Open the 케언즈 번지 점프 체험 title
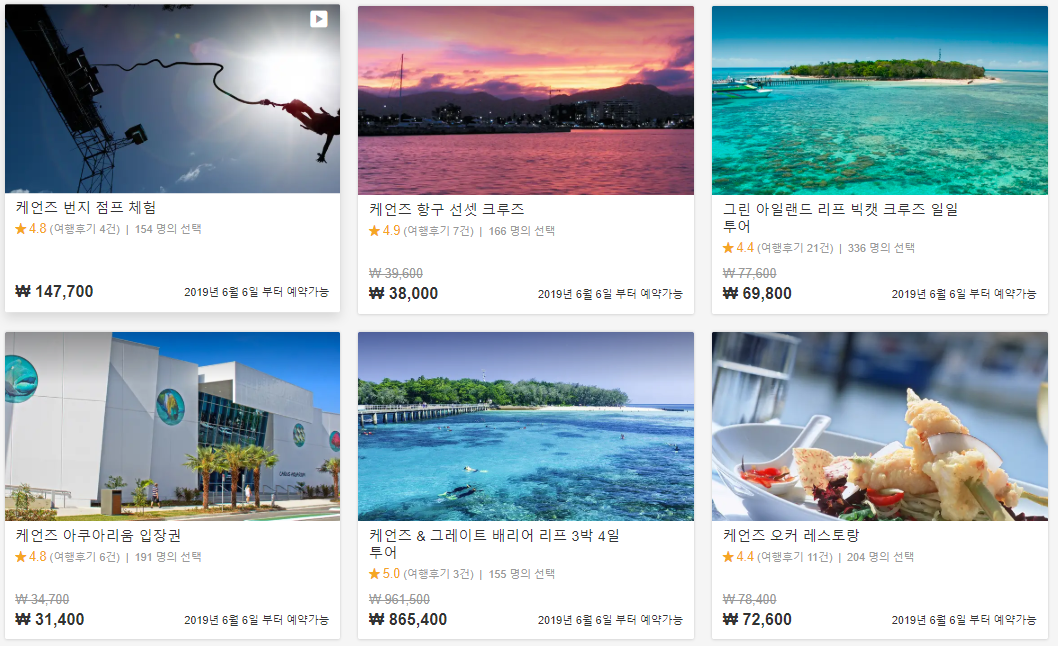Image resolution: width=1058 pixels, height=646 pixels. [86, 207]
